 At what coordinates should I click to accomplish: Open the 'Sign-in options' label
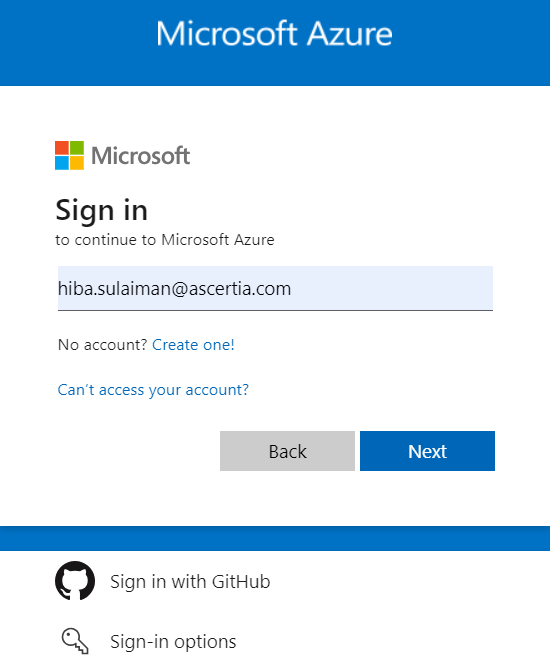(x=173, y=641)
